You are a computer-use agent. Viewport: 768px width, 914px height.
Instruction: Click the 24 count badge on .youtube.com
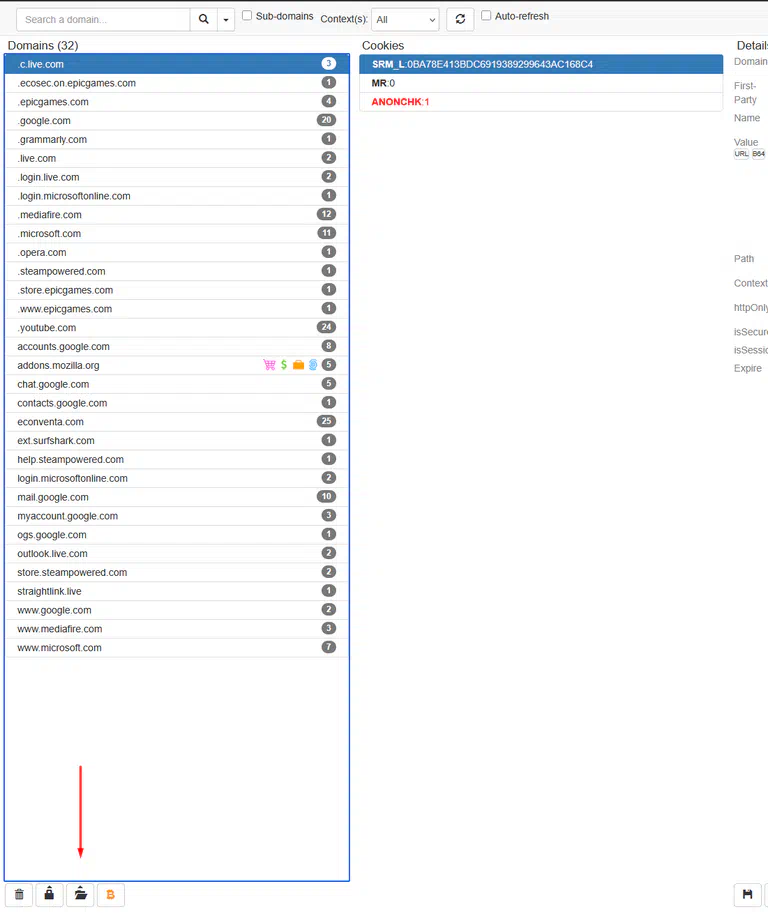[326, 327]
